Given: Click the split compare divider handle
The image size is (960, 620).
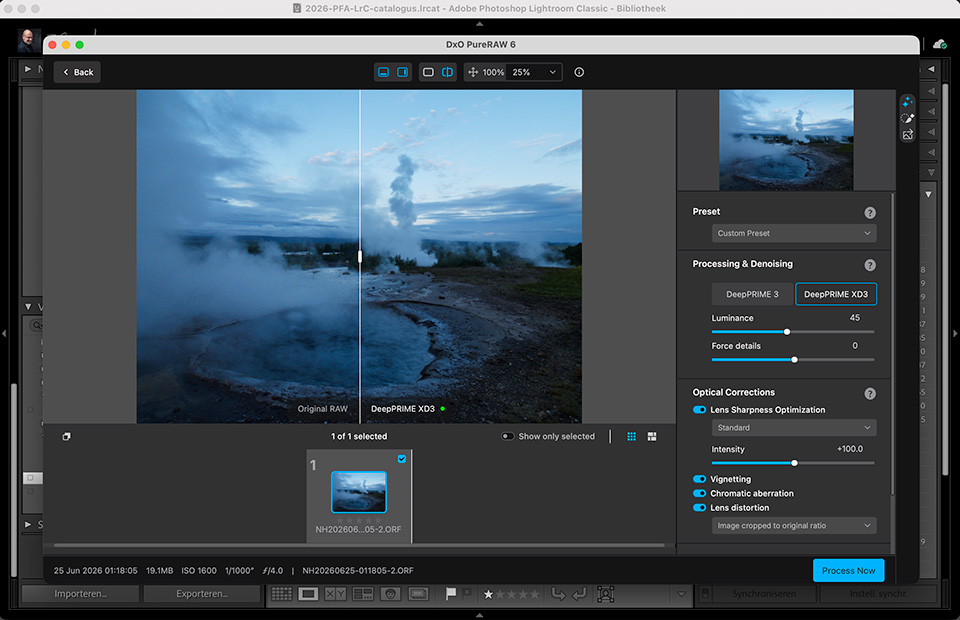Looking at the screenshot, I should [x=360, y=256].
